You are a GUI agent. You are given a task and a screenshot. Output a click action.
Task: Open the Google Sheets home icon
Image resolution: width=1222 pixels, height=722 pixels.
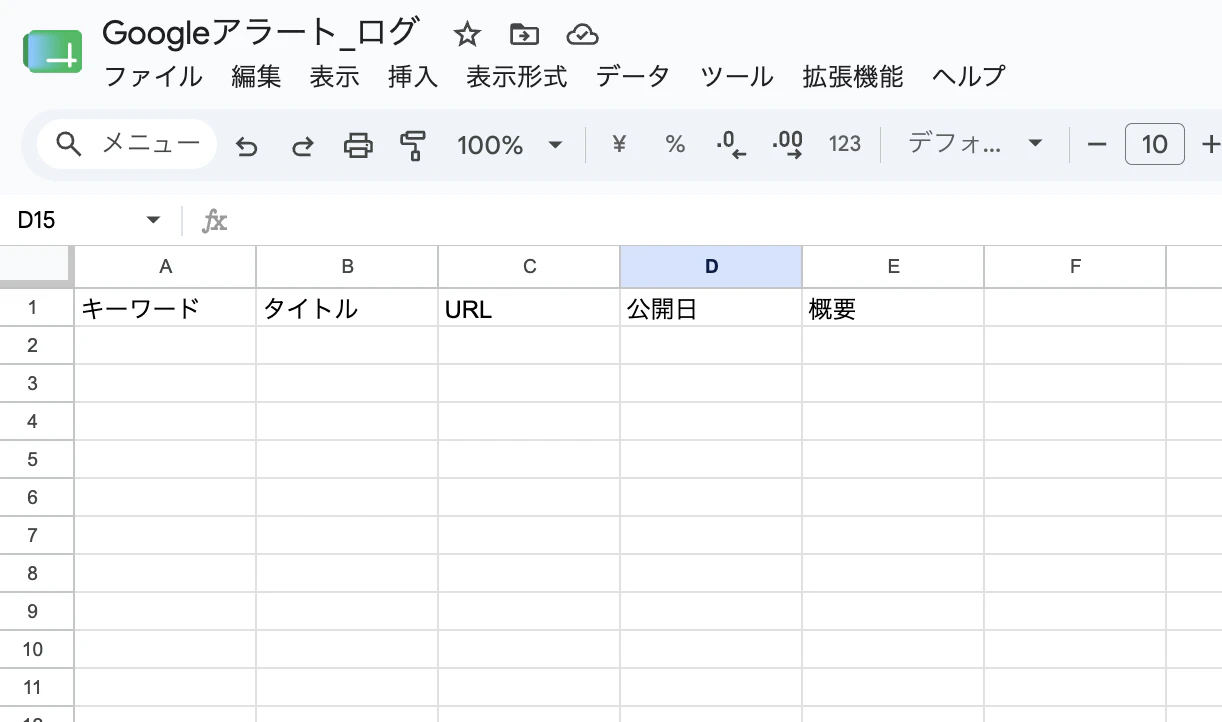tap(52, 52)
